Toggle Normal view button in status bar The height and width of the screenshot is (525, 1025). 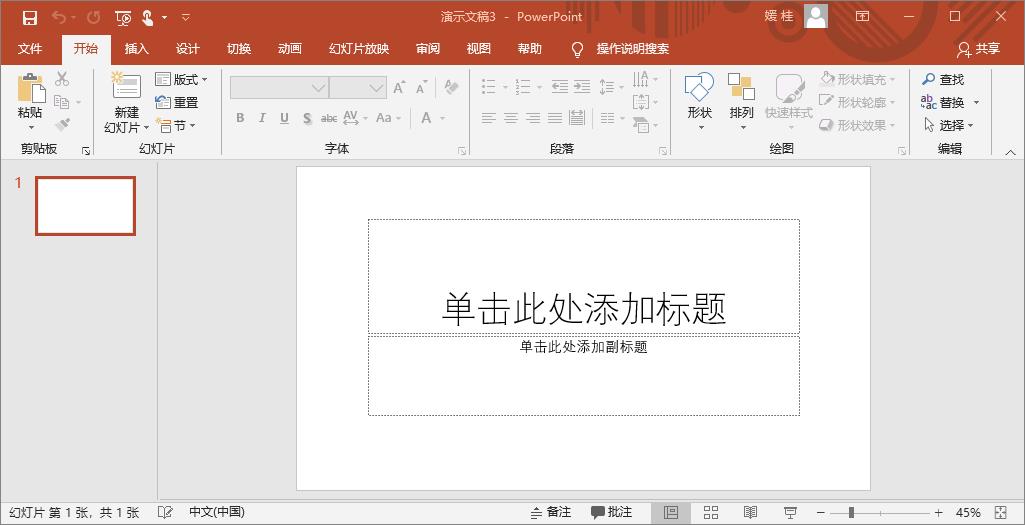[x=671, y=512]
